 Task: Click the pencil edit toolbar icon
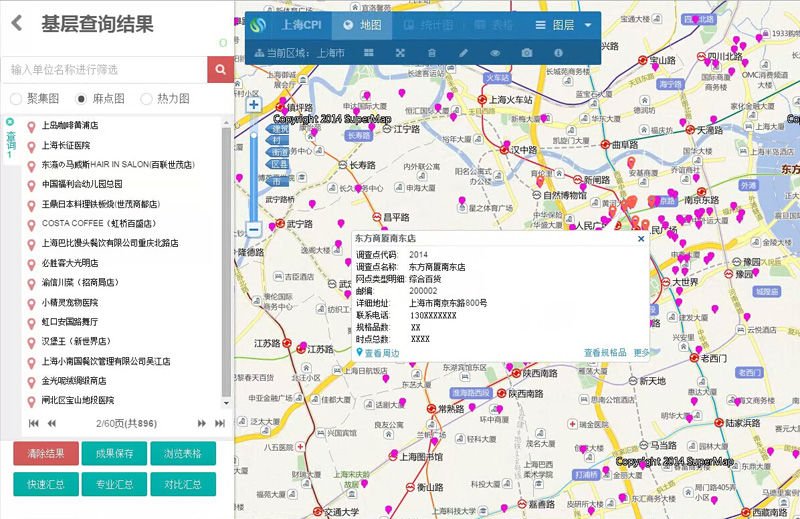click(x=463, y=53)
